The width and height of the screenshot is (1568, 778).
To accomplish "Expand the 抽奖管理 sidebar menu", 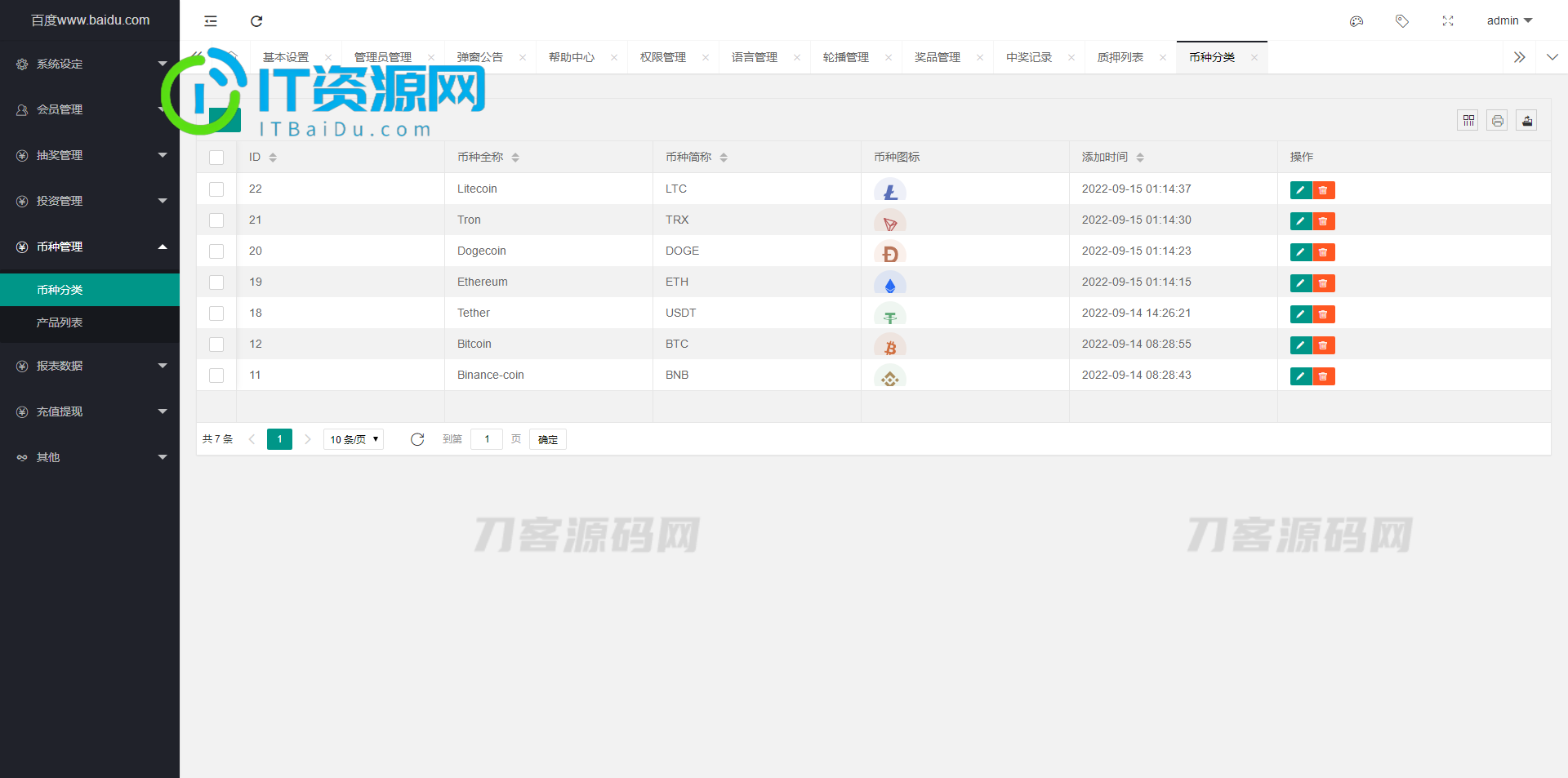I will (x=90, y=155).
